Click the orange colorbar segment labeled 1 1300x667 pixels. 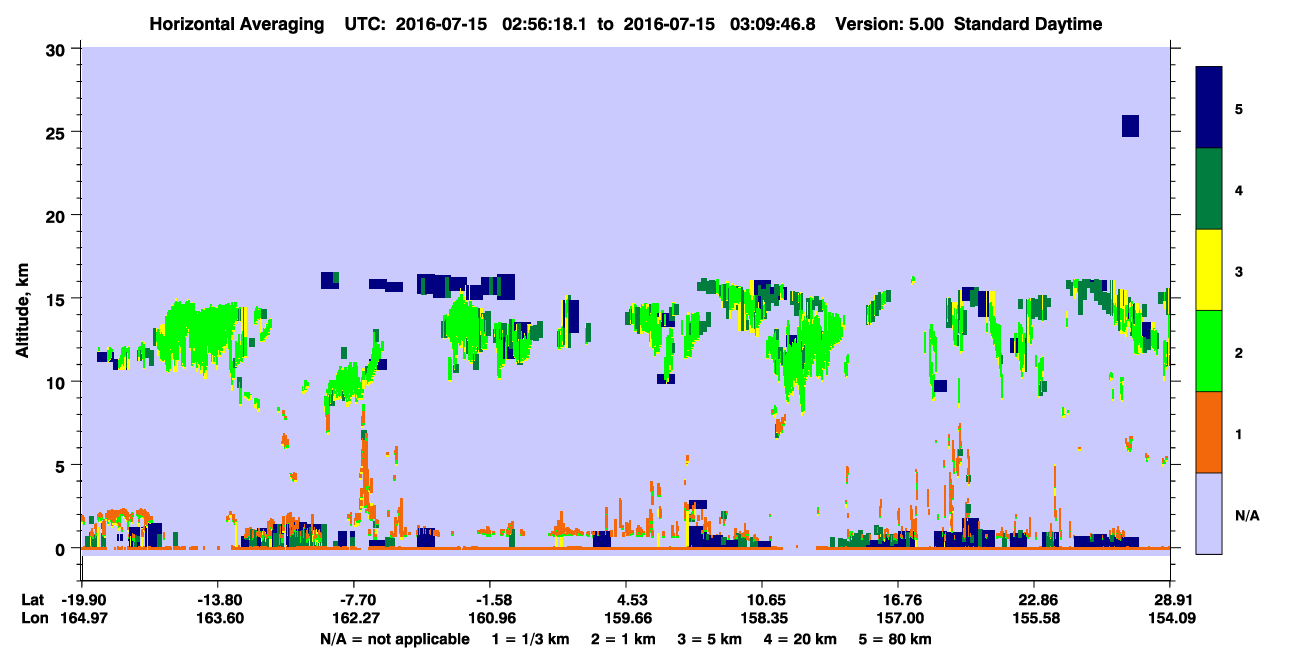(x=1209, y=432)
